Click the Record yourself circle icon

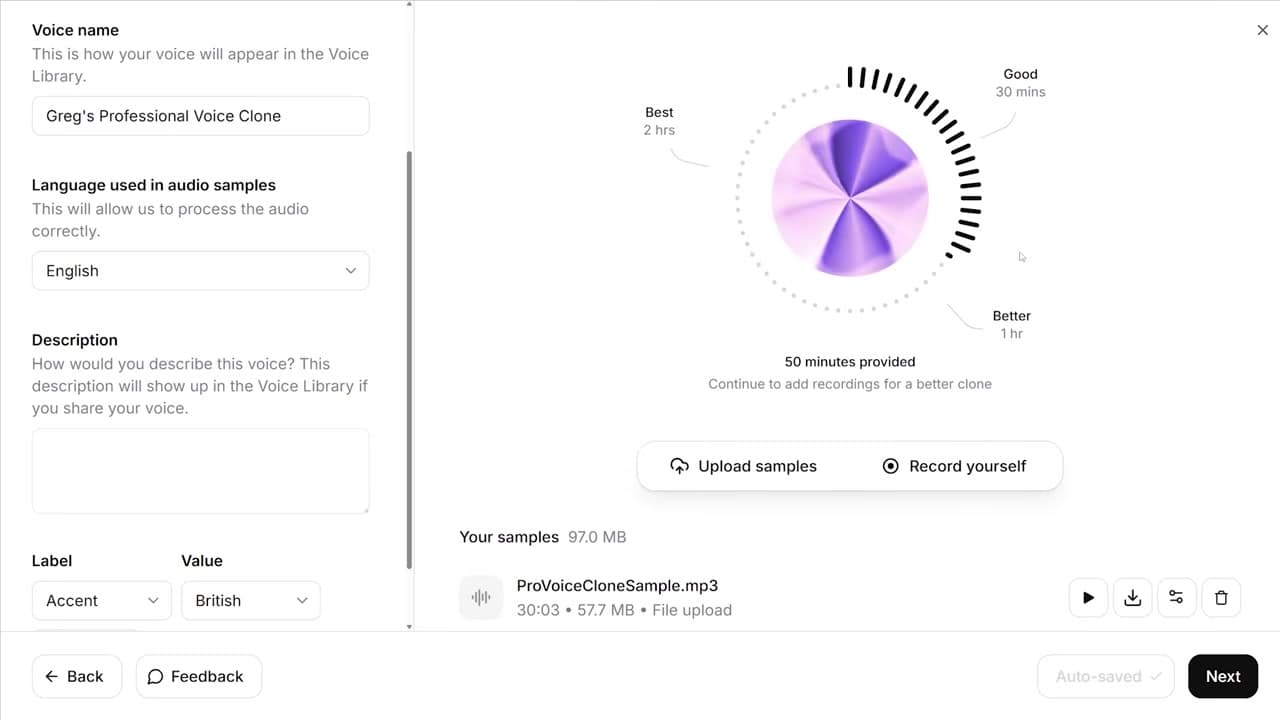point(891,466)
